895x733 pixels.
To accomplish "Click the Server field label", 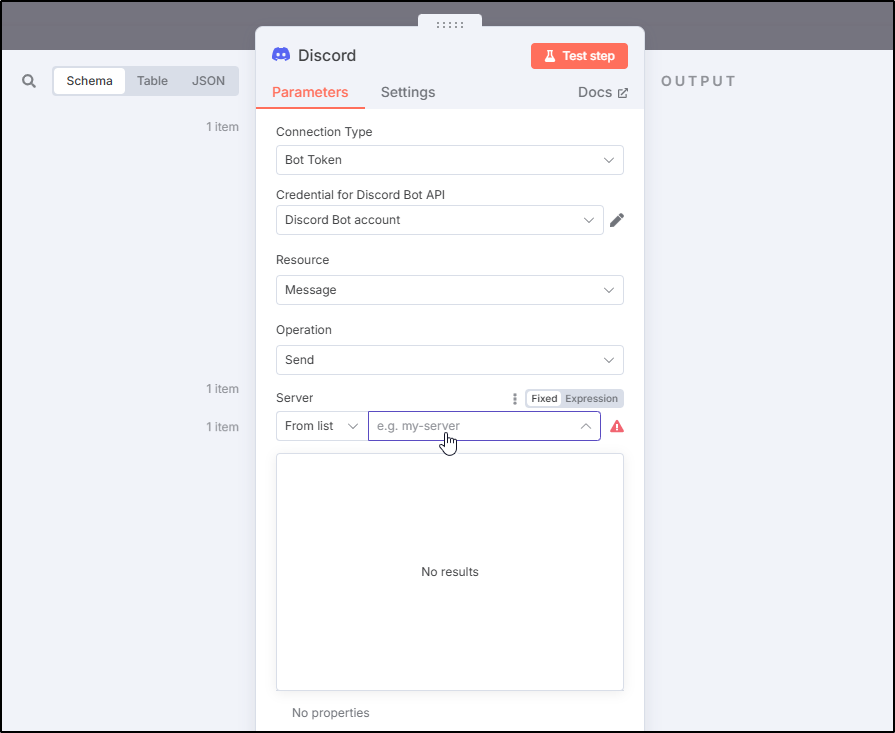I will tap(295, 398).
